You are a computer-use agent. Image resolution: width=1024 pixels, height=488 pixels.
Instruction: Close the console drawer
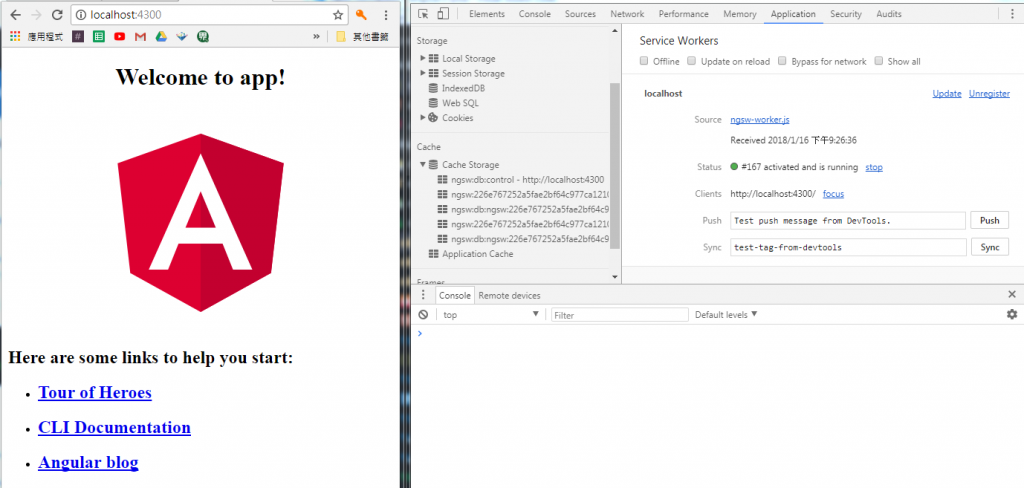(1012, 295)
